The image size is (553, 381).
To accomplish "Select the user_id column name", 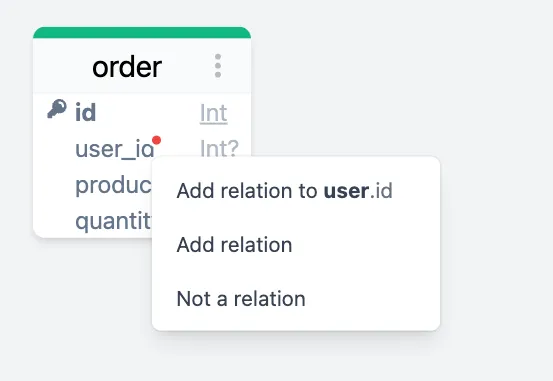I will pyautogui.click(x=115, y=149).
